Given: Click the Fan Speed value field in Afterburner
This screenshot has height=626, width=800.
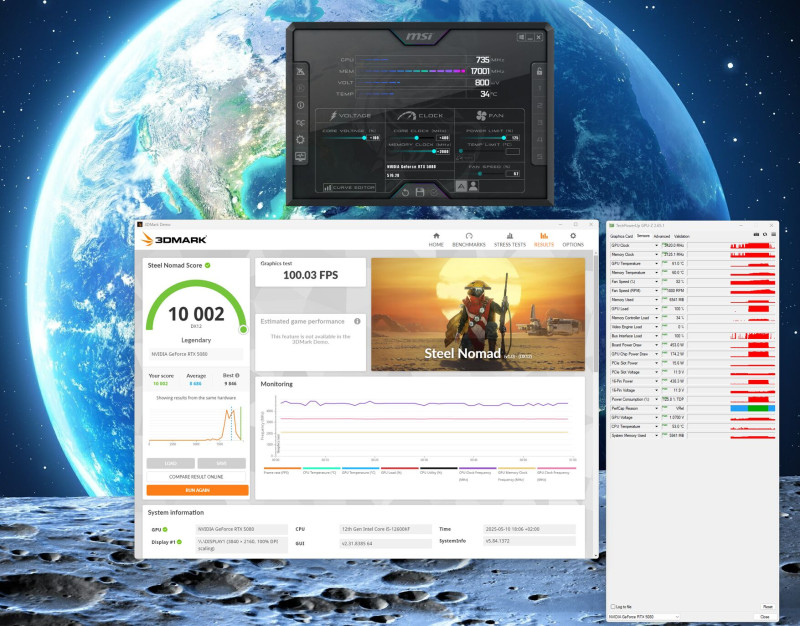Looking at the screenshot, I should [513, 173].
